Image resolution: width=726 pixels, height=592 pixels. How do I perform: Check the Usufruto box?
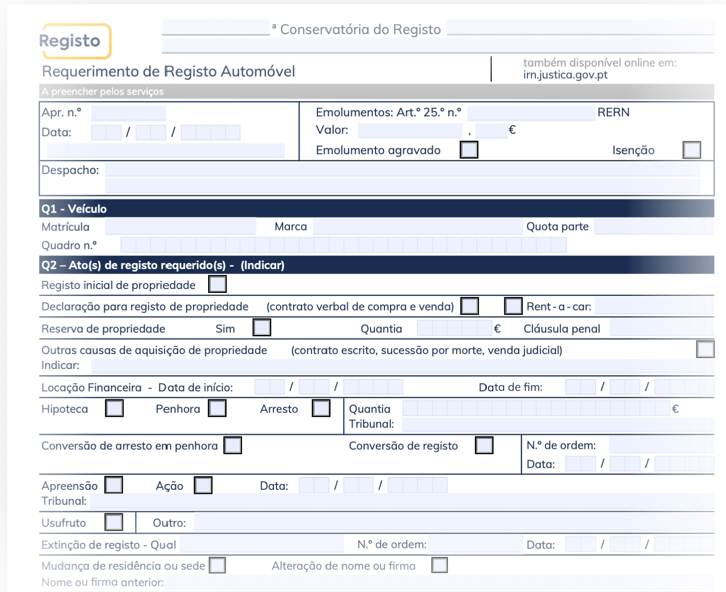pos(113,522)
